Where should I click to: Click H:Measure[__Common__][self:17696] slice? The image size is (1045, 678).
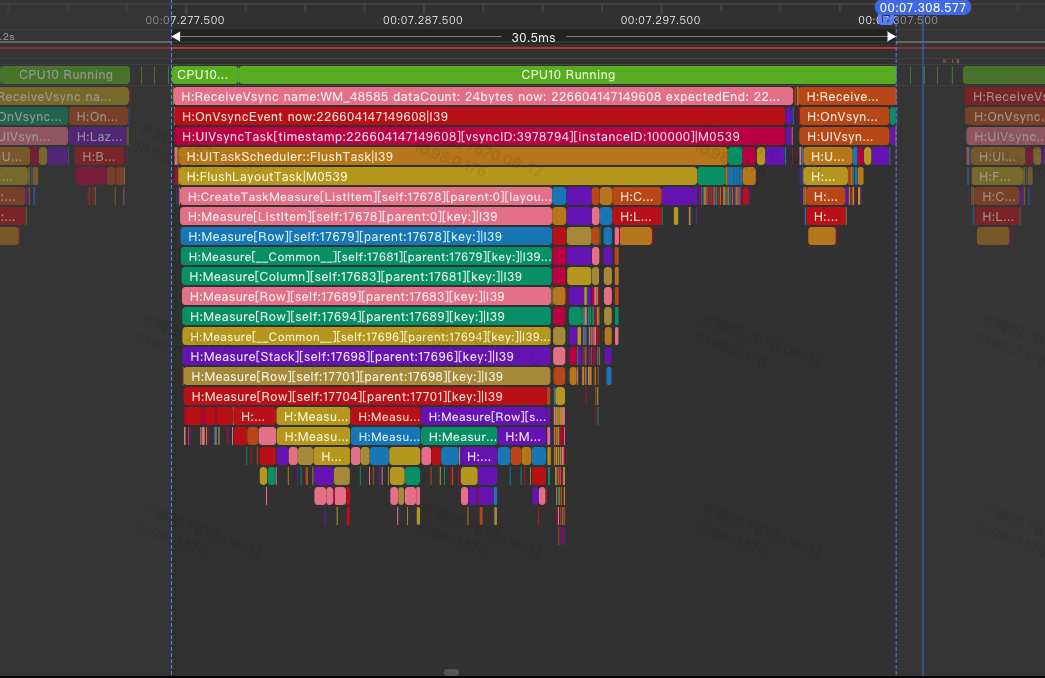click(x=366, y=336)
